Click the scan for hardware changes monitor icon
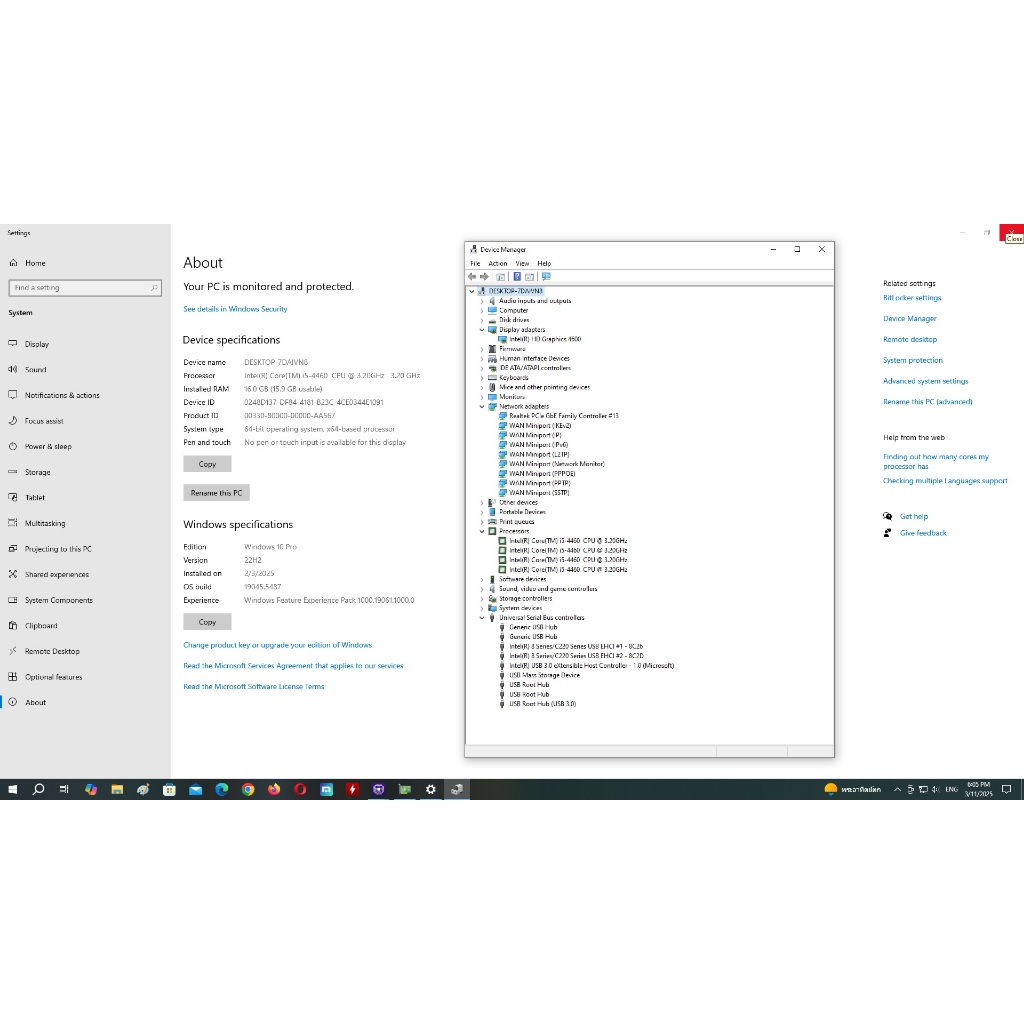Viewport: 1024px width, 1024px height. tap(546, 277)
